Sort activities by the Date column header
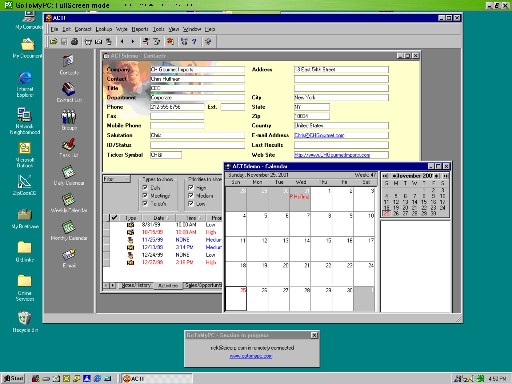Viewport: 512px width, 384px height. (159, 218)
